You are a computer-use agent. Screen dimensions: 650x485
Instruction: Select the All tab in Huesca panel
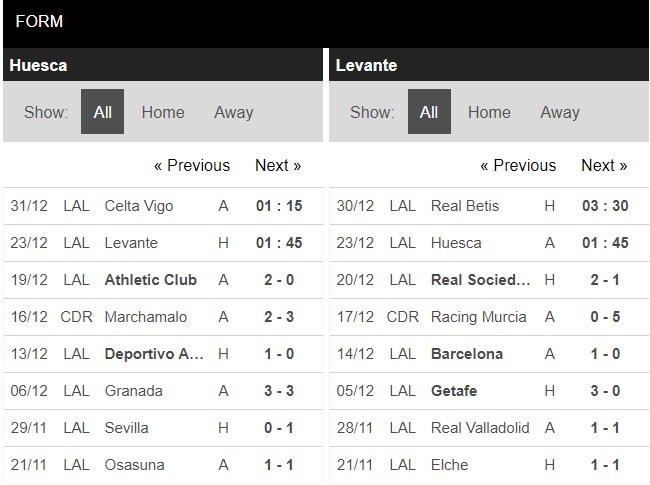click(102, 112)
